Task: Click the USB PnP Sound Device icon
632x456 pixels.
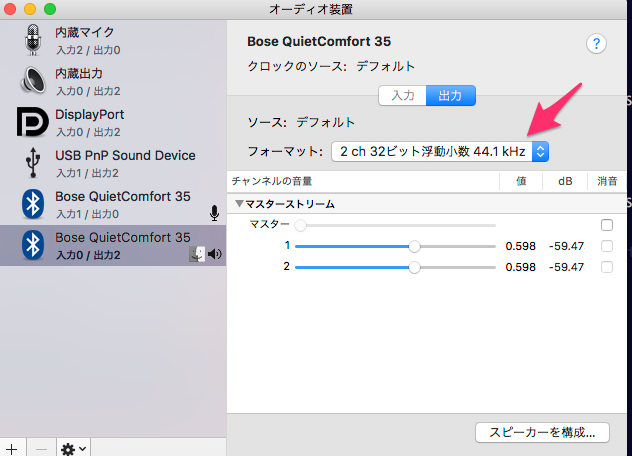Action: pos(33,162)
